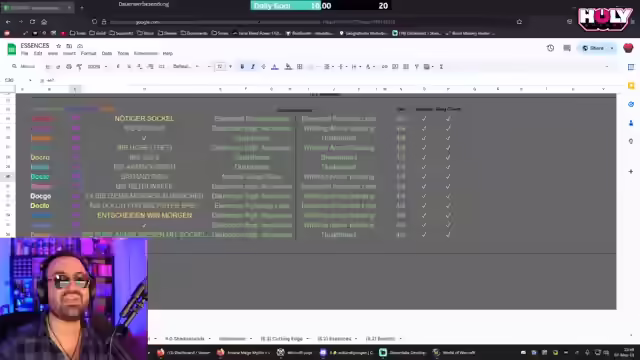Insert a chart from toolbar
This screenshot has width=640, height=360.
click(406, 67)
